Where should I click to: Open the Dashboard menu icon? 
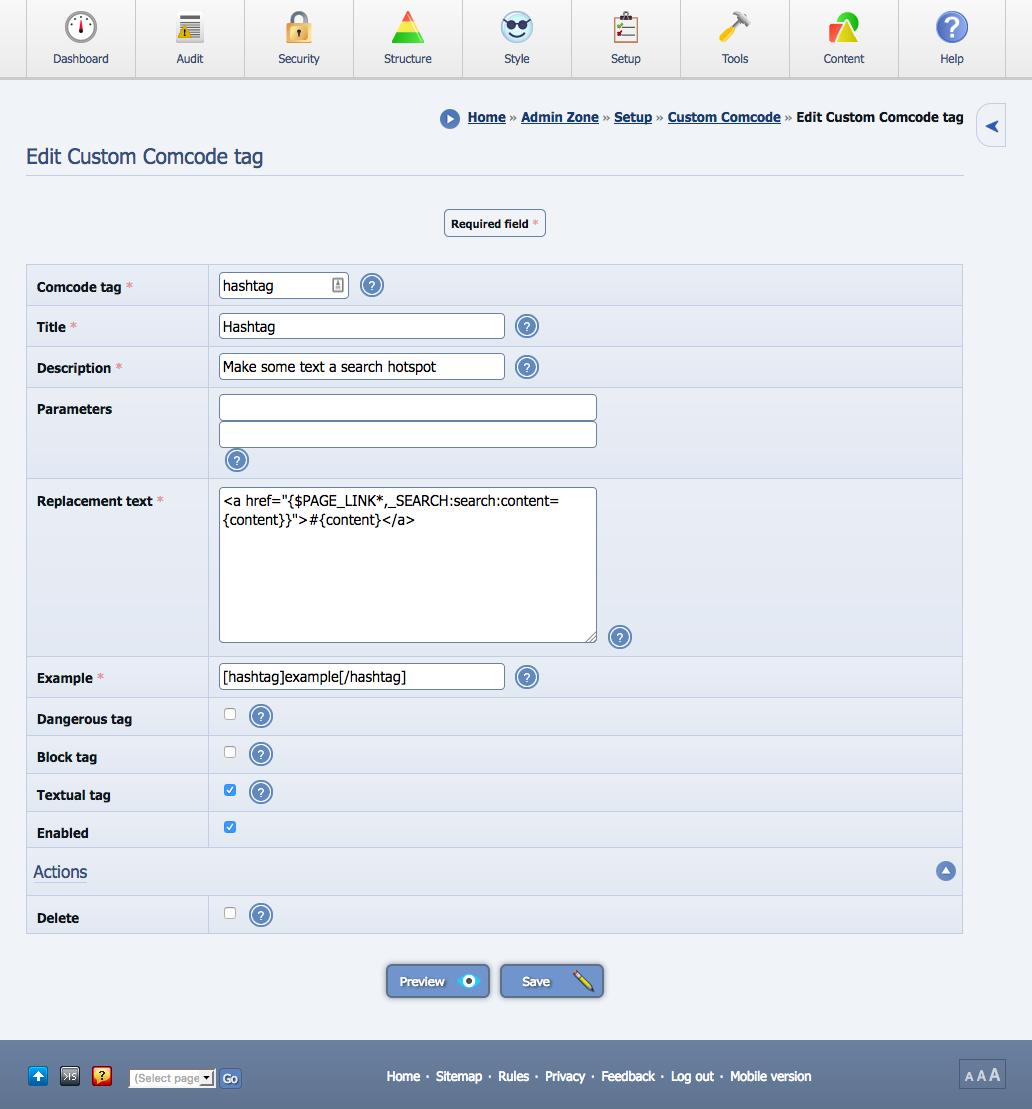coord(80,29)
